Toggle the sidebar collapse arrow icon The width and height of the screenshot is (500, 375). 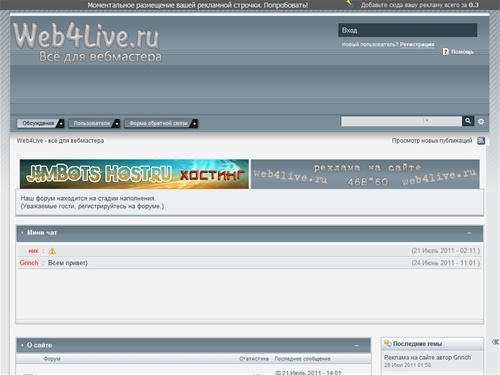click(x=495, y=342)
